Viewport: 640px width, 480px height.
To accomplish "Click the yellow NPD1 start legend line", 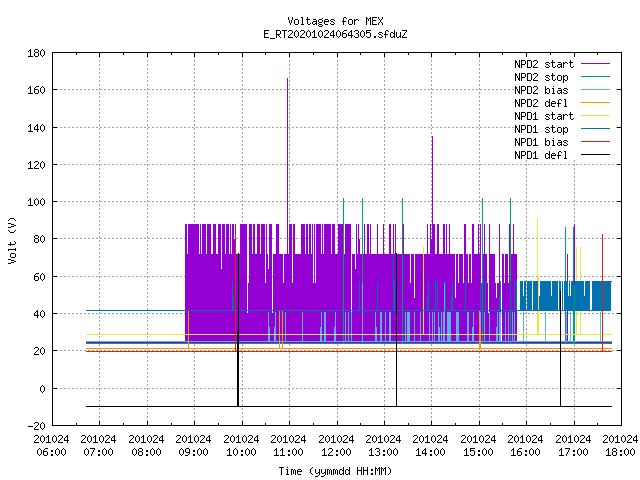I will pyautogui.click(x=596, y=116).
